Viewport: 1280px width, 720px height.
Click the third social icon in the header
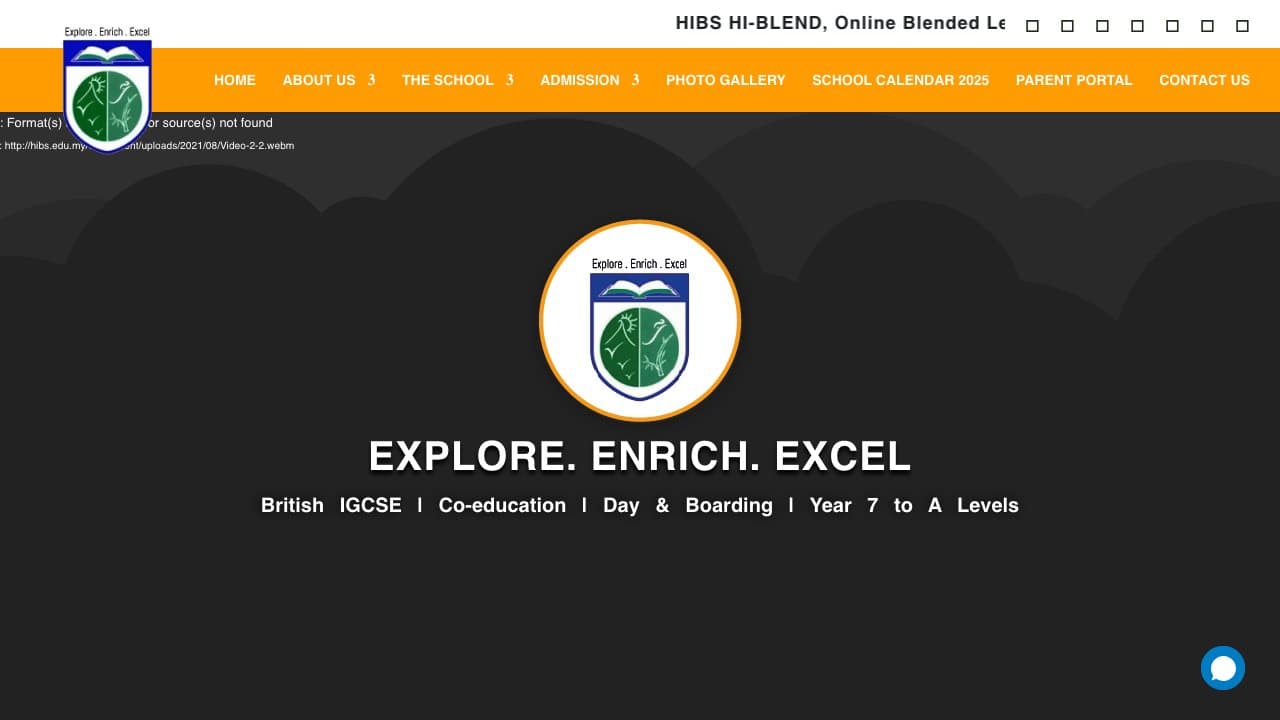pos(1101,25)
